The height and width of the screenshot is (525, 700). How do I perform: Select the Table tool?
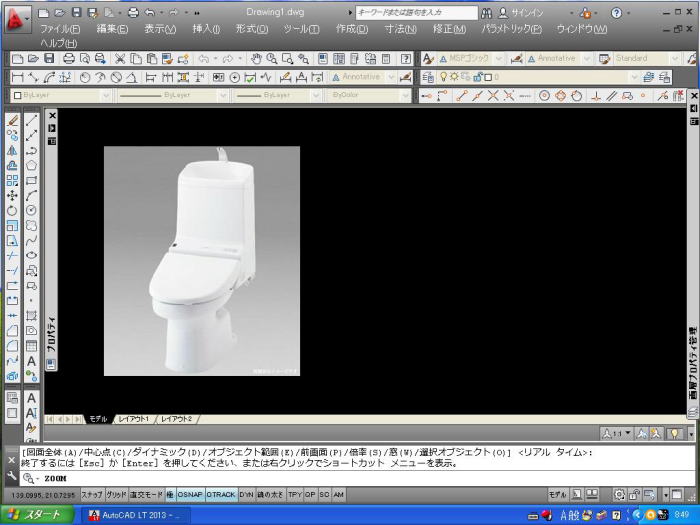pyautogui.click(x=31, y=346)
